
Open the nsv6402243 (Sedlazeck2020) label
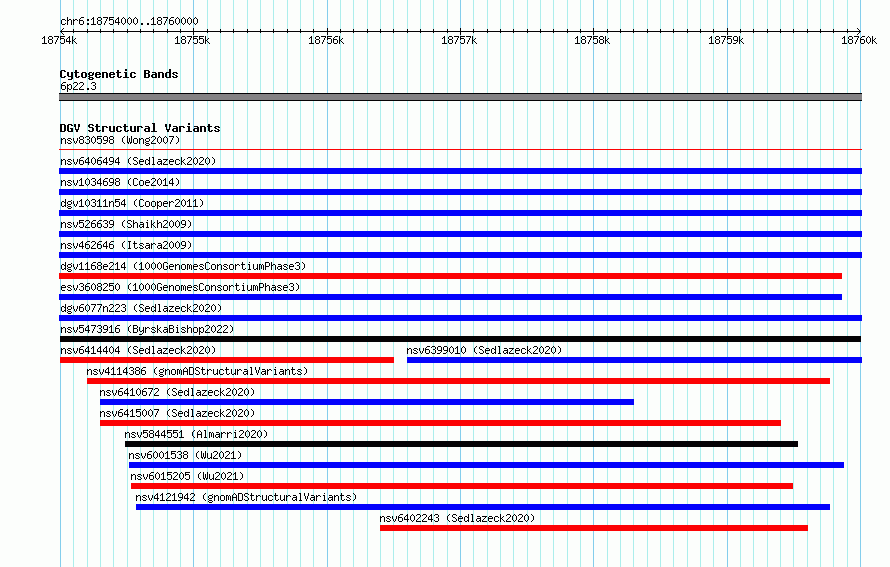pyautogui.click(x=457, y=518)
